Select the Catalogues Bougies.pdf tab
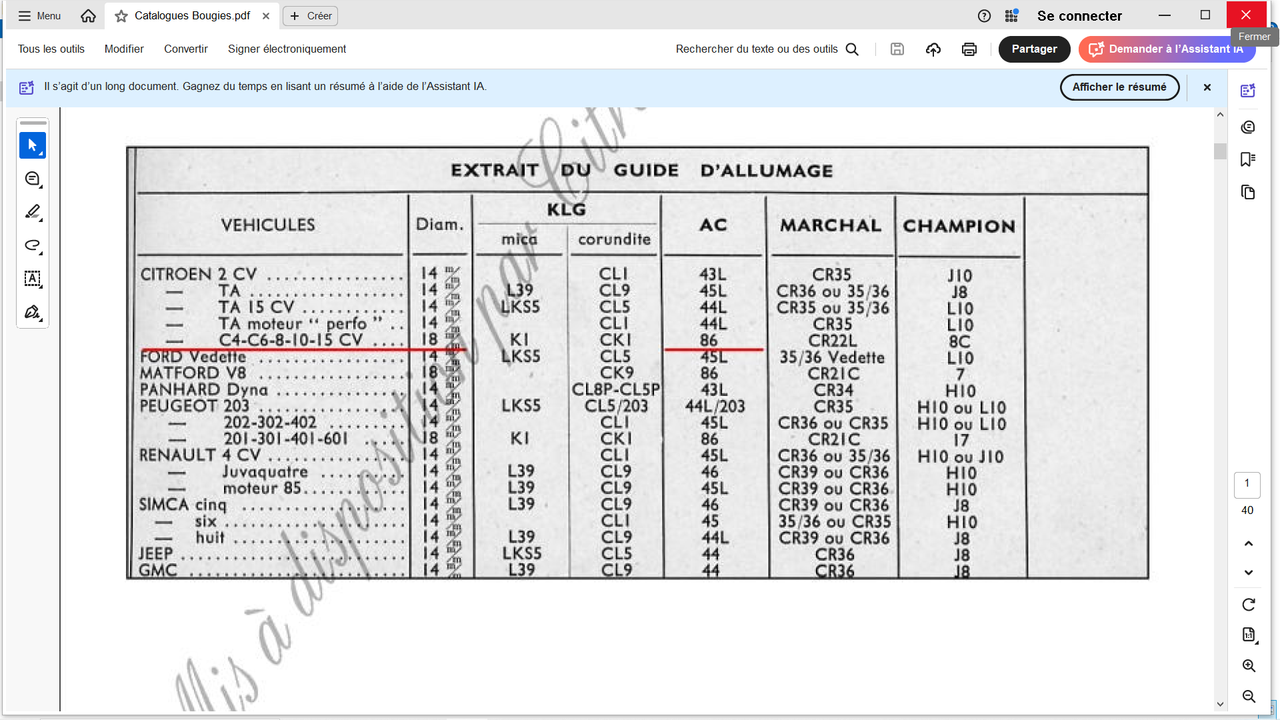The width and height of the screenshot is (1280, 720). [x=192, y=16]
